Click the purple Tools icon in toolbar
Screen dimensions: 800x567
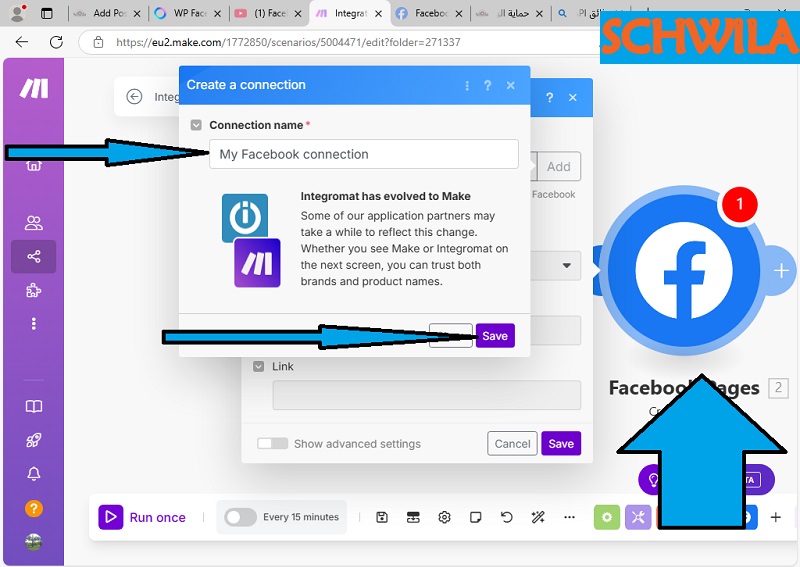click(638, 517)
